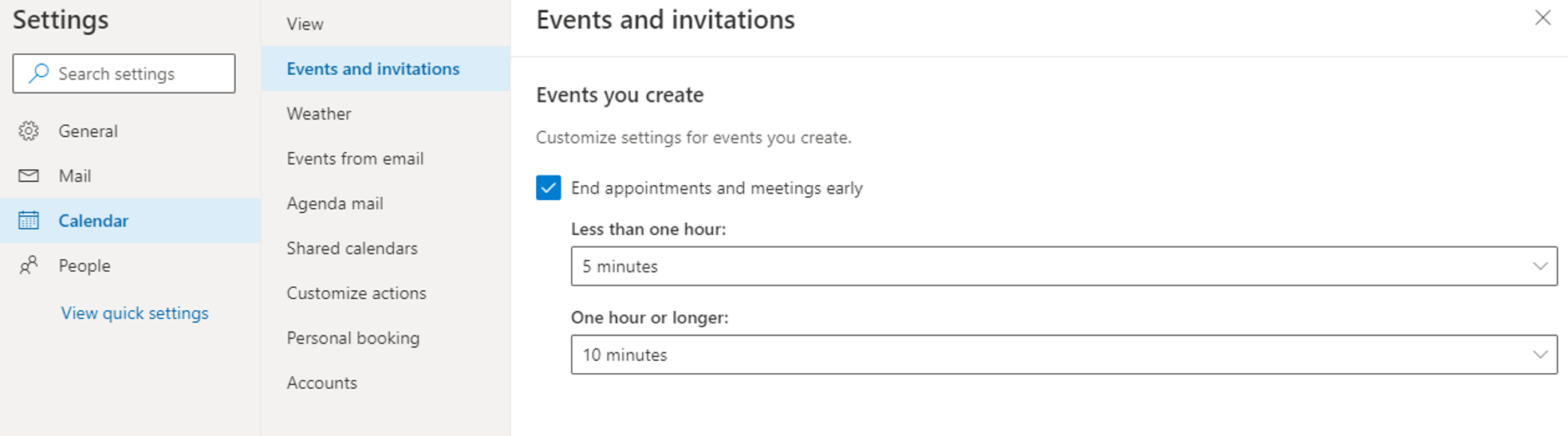Click the Mail envelope icon
This screenshot has height=436, width=1568.
click(x=29, y=175)
